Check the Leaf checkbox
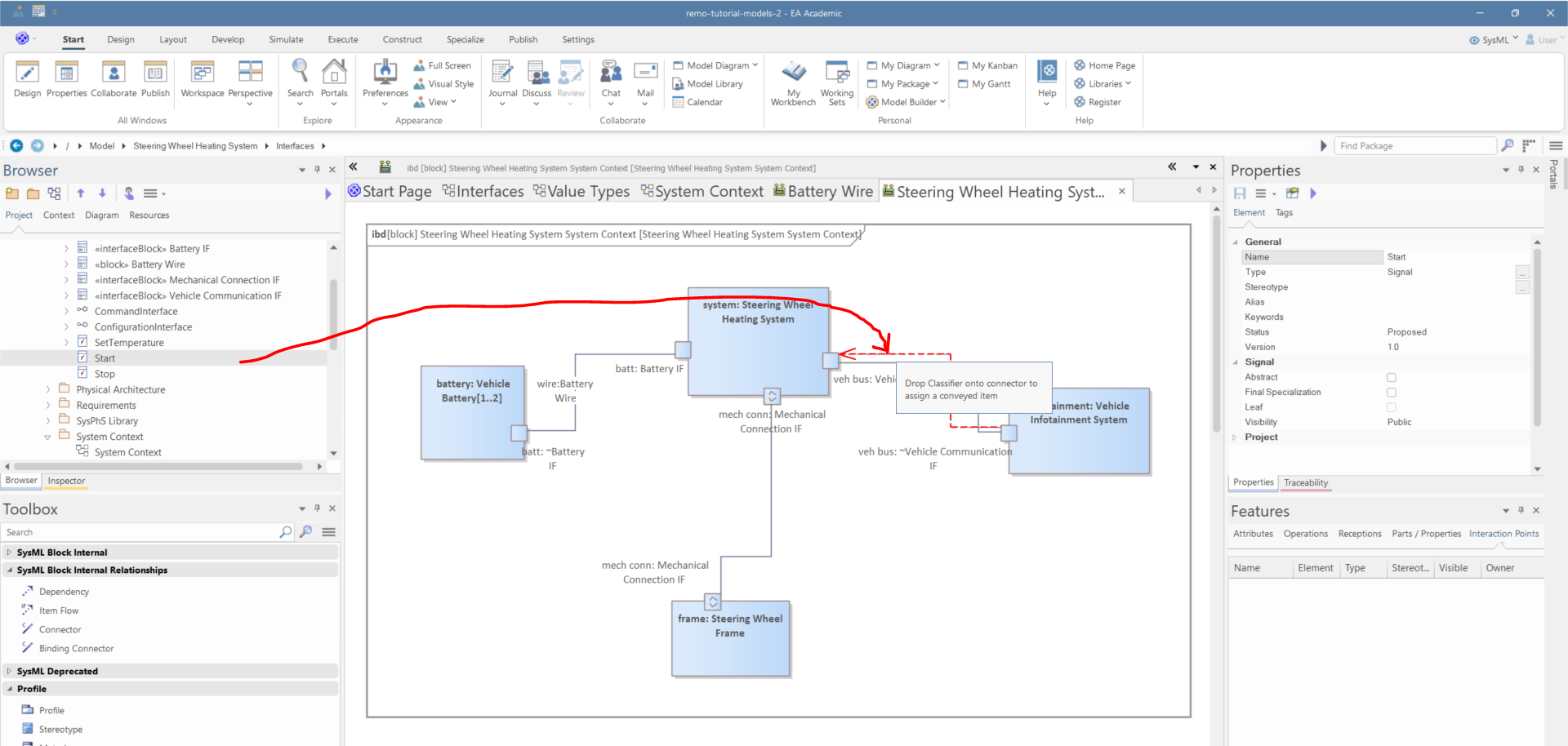 [1392, 407]
